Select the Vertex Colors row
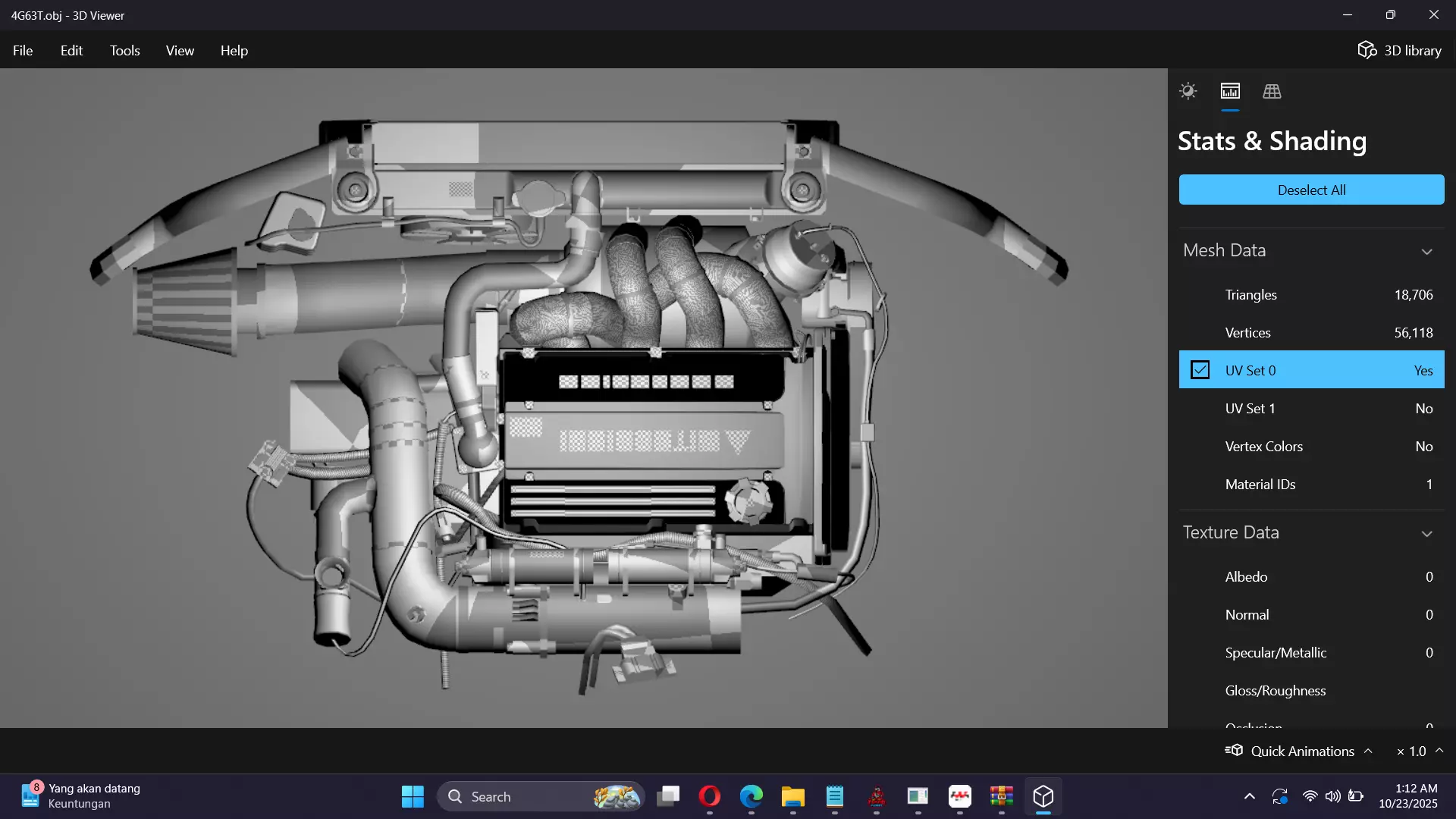The width and height of the screenshot is (1456, 819). tap(1311, 446)
